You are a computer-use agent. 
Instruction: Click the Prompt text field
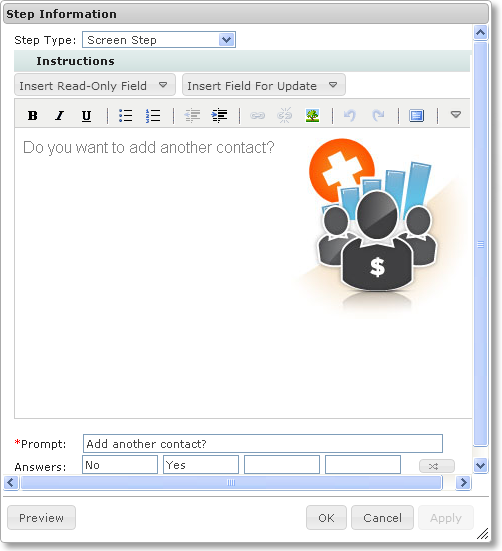[x=263, y=443]
